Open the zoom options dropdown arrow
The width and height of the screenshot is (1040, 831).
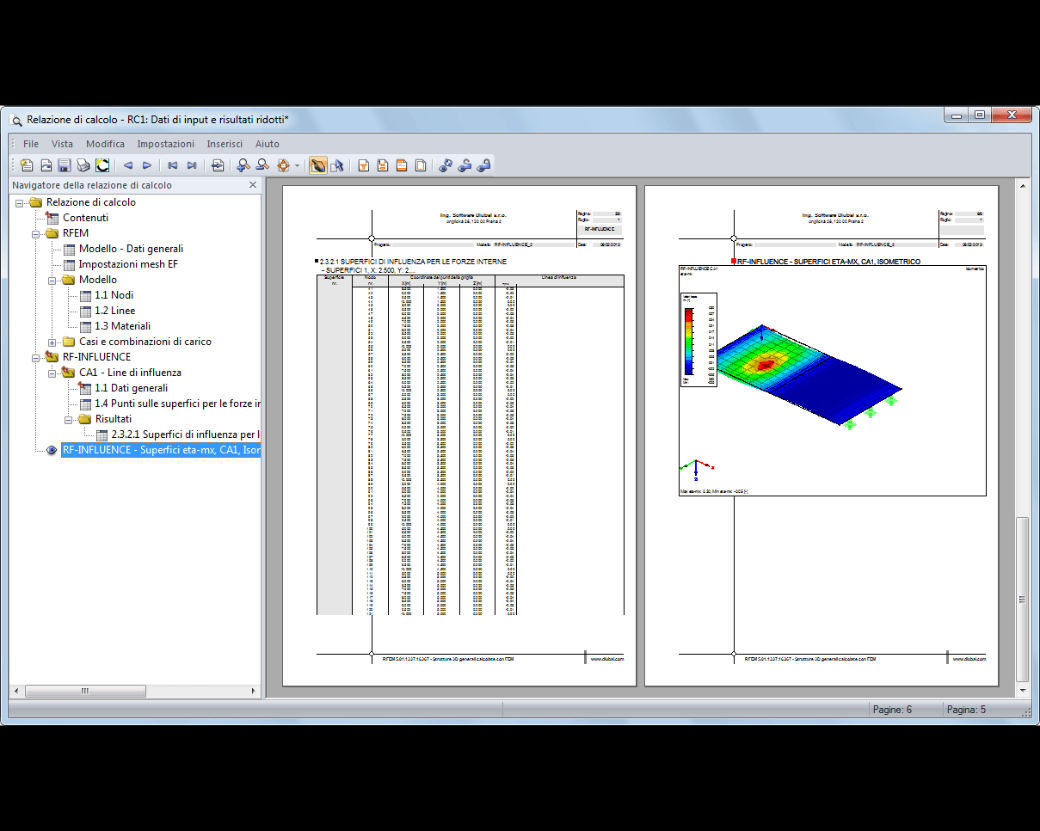pyautogui.click(x=297, y=166)
